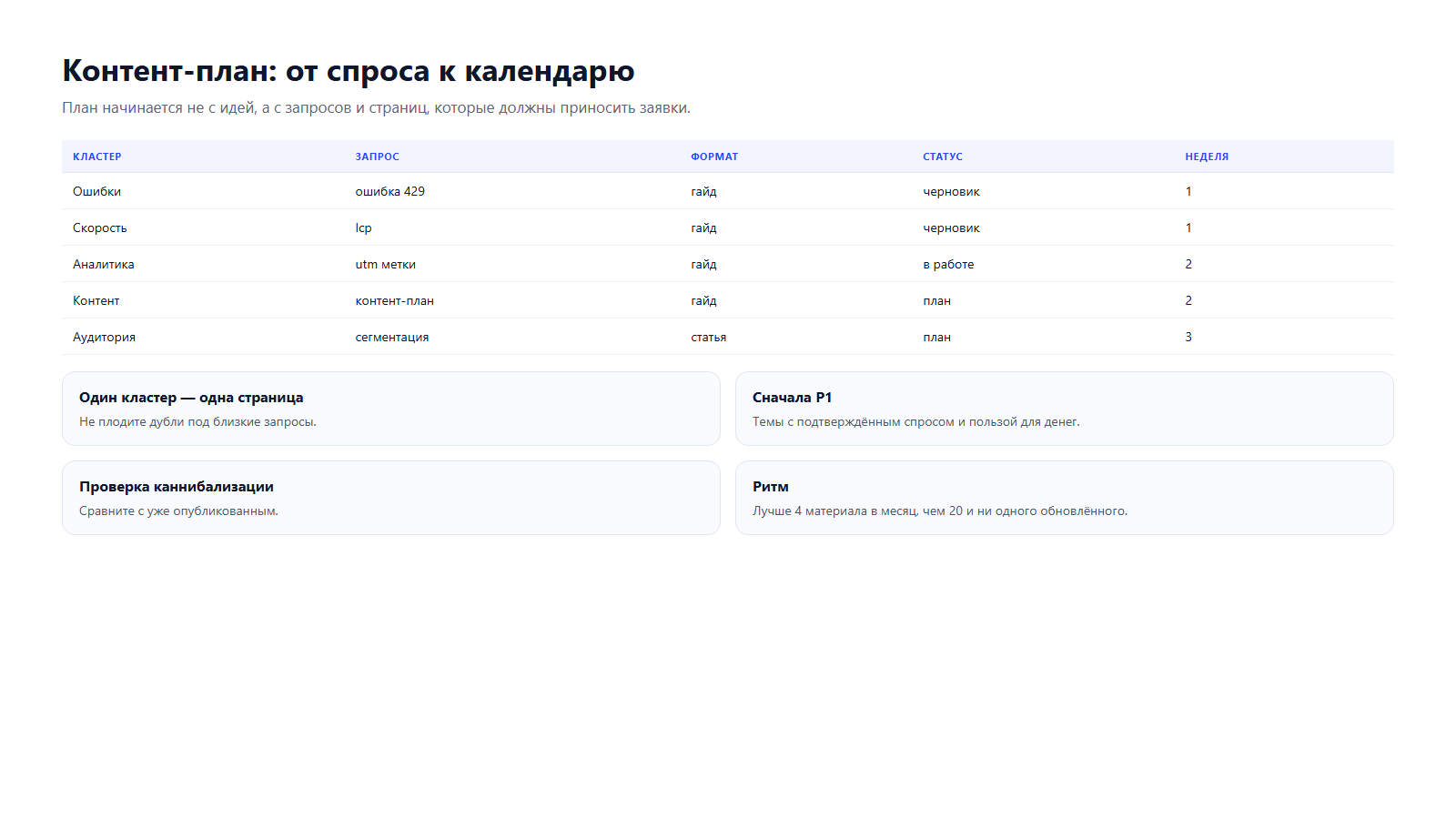Viewport: 1456px width, 819px height.
Task: Select the 'сегментация' query cell
Action: (x=392, y=337)
